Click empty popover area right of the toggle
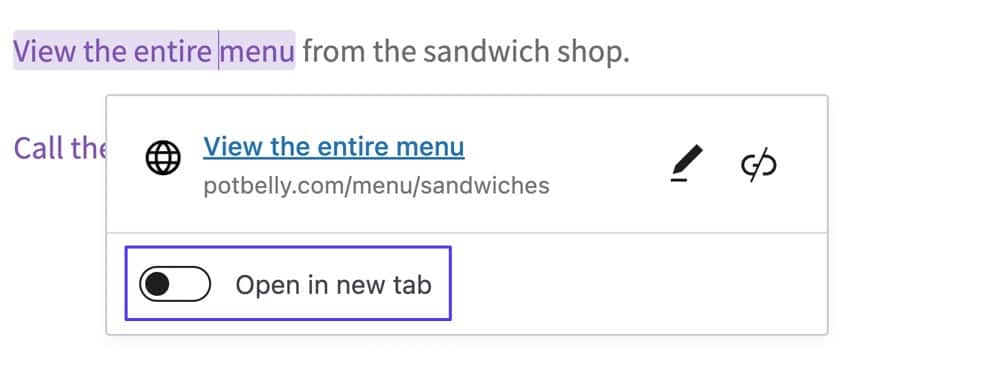The height and width of the screenshot is (388, 992). point(638,284)
